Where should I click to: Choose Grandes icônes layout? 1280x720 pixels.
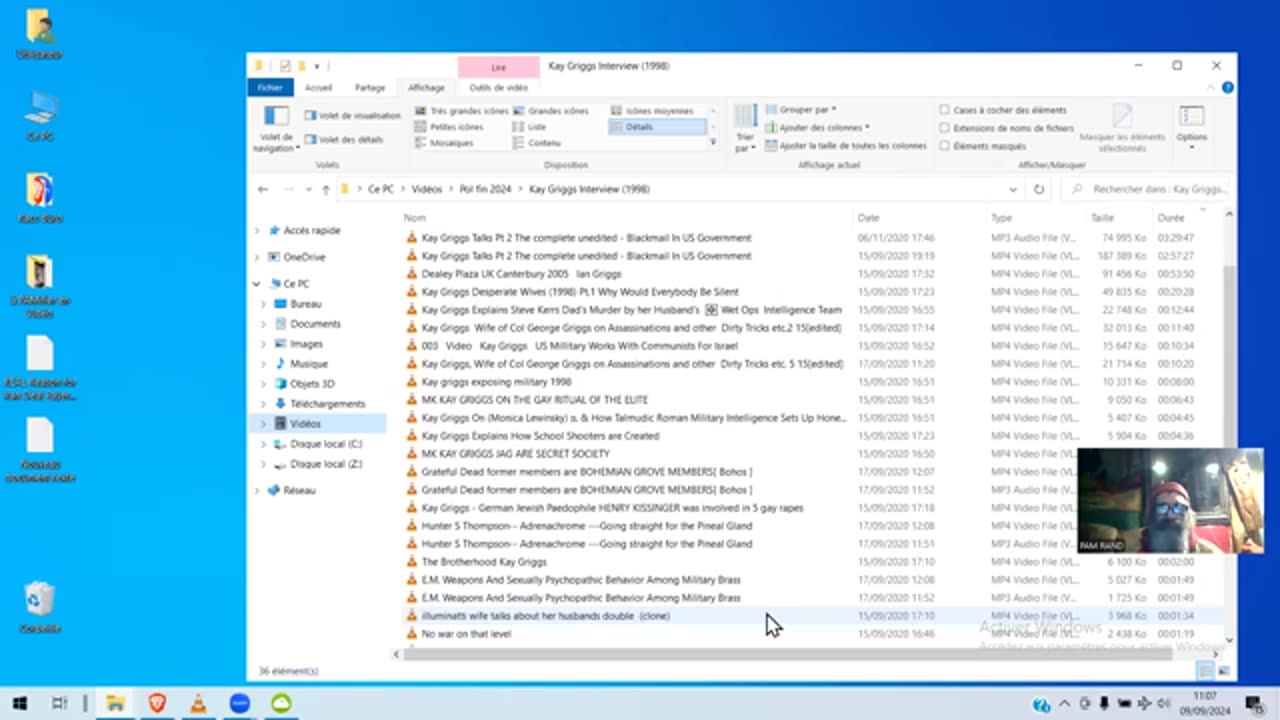550,111
